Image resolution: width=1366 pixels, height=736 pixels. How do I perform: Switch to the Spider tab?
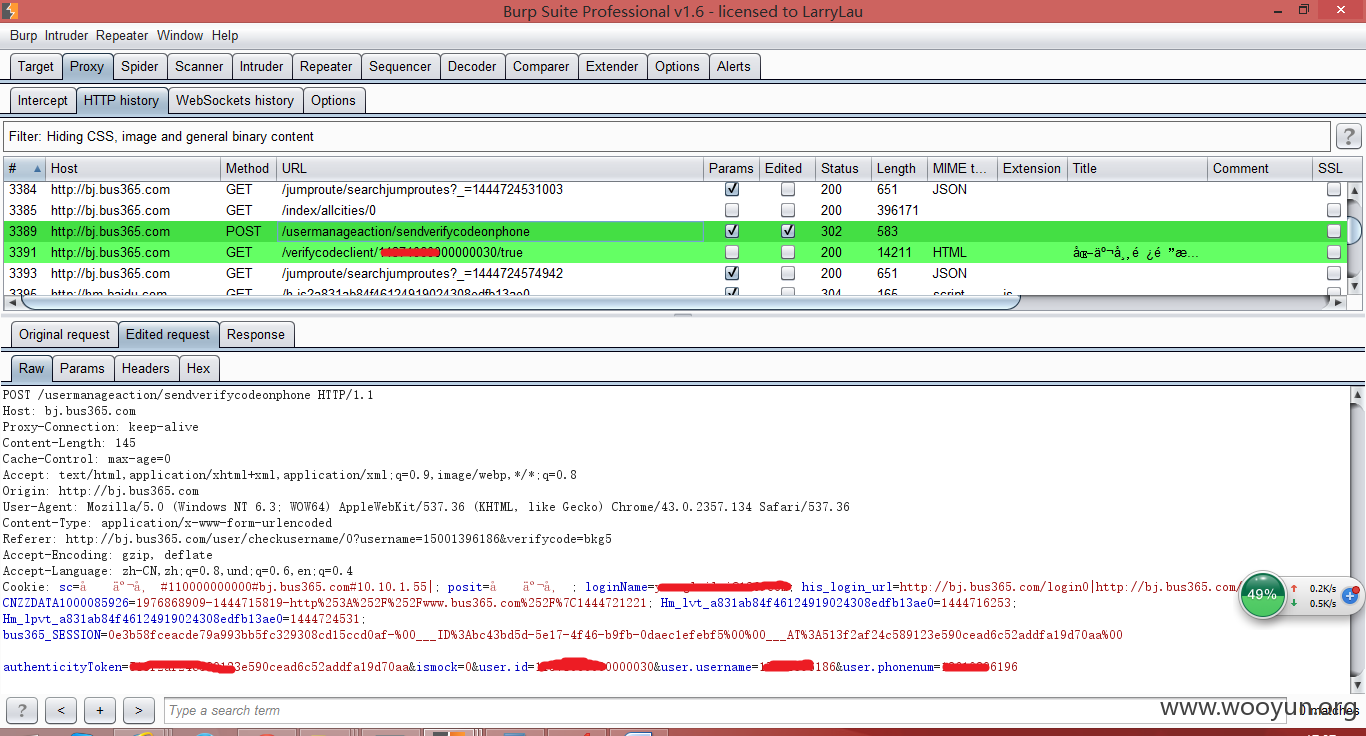tap(140, 66)
